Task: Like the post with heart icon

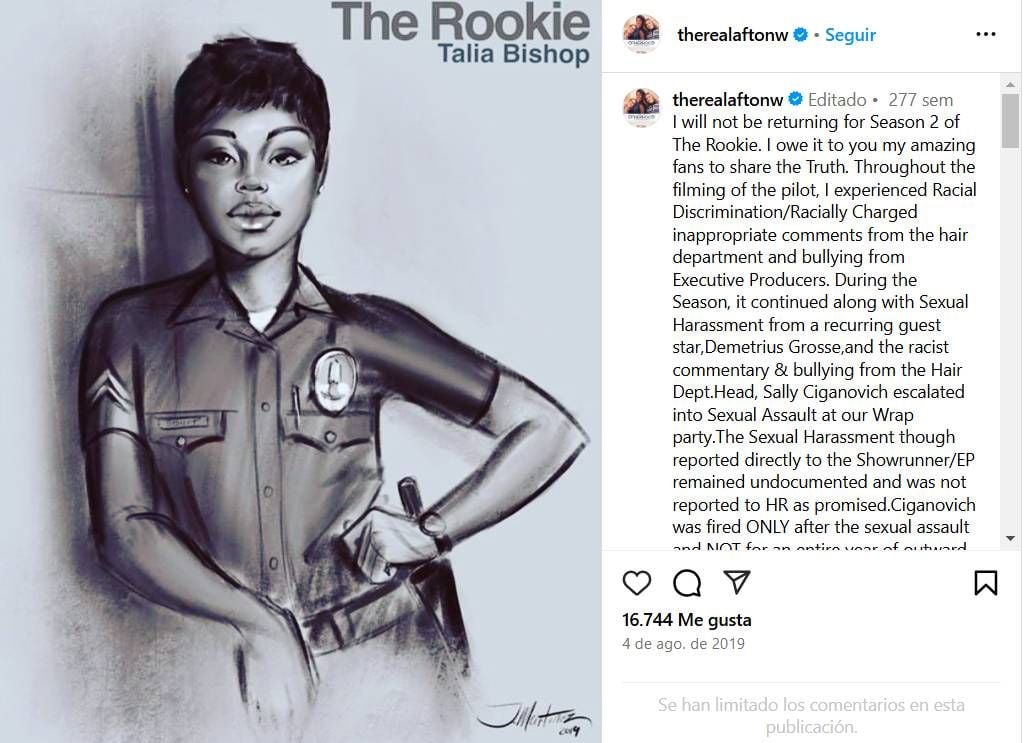Action: click(x=637, y=582)
